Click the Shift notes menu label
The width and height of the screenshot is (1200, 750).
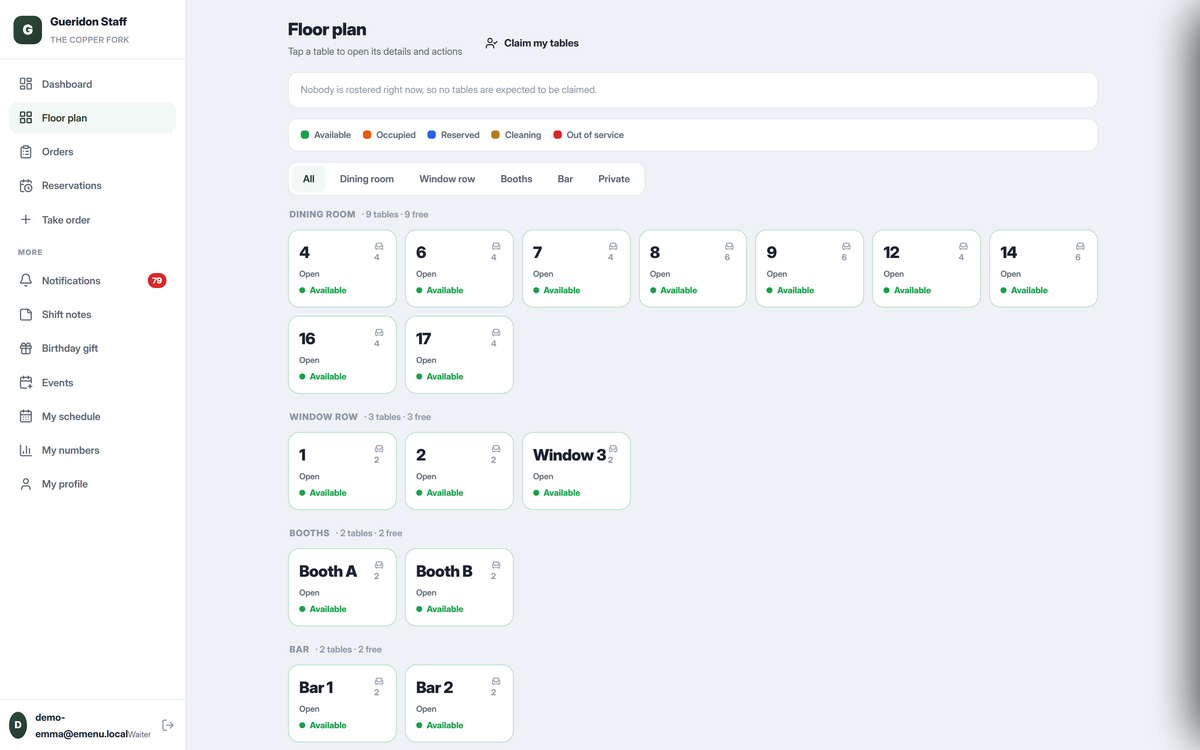(66, 315)
